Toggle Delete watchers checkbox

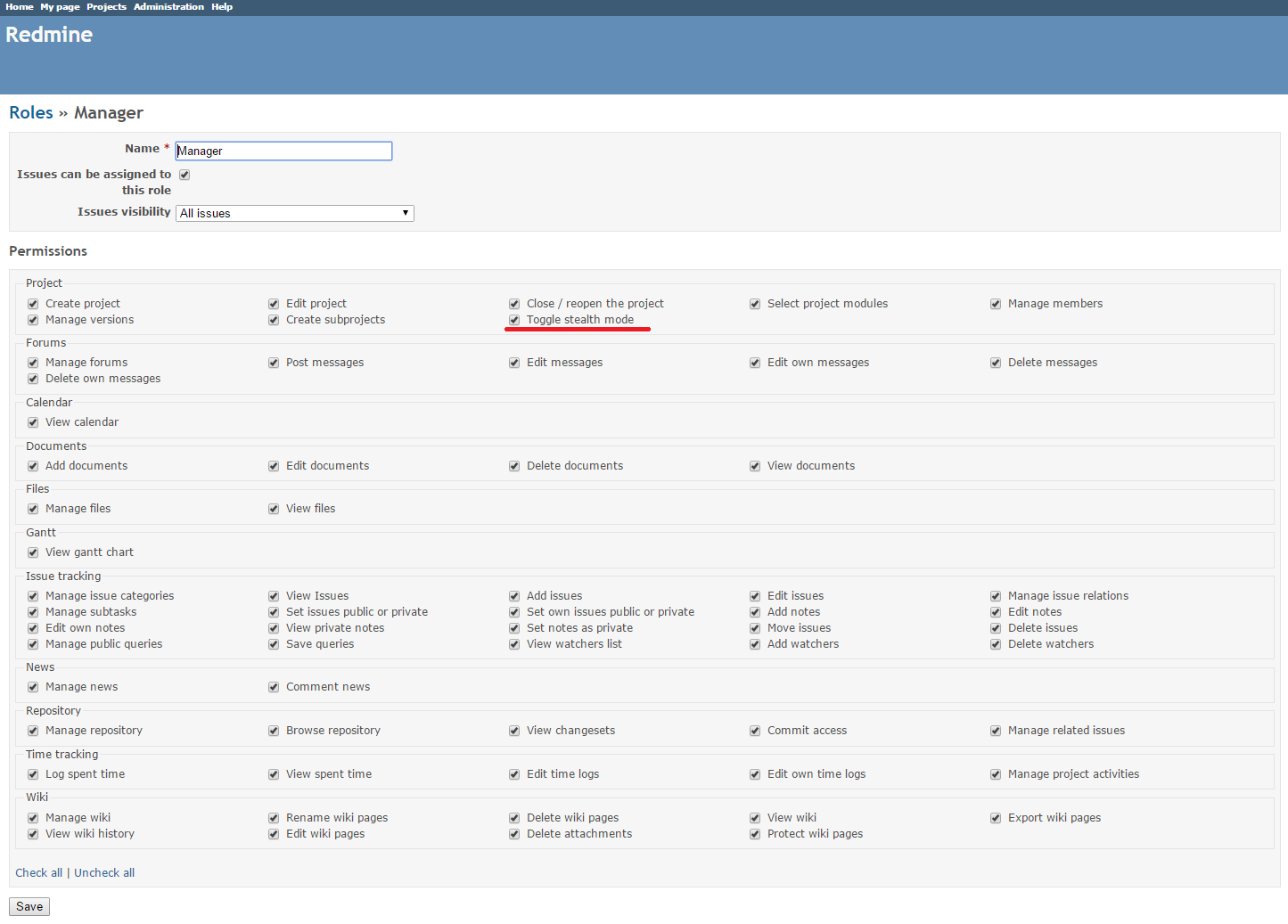(996, 644)
